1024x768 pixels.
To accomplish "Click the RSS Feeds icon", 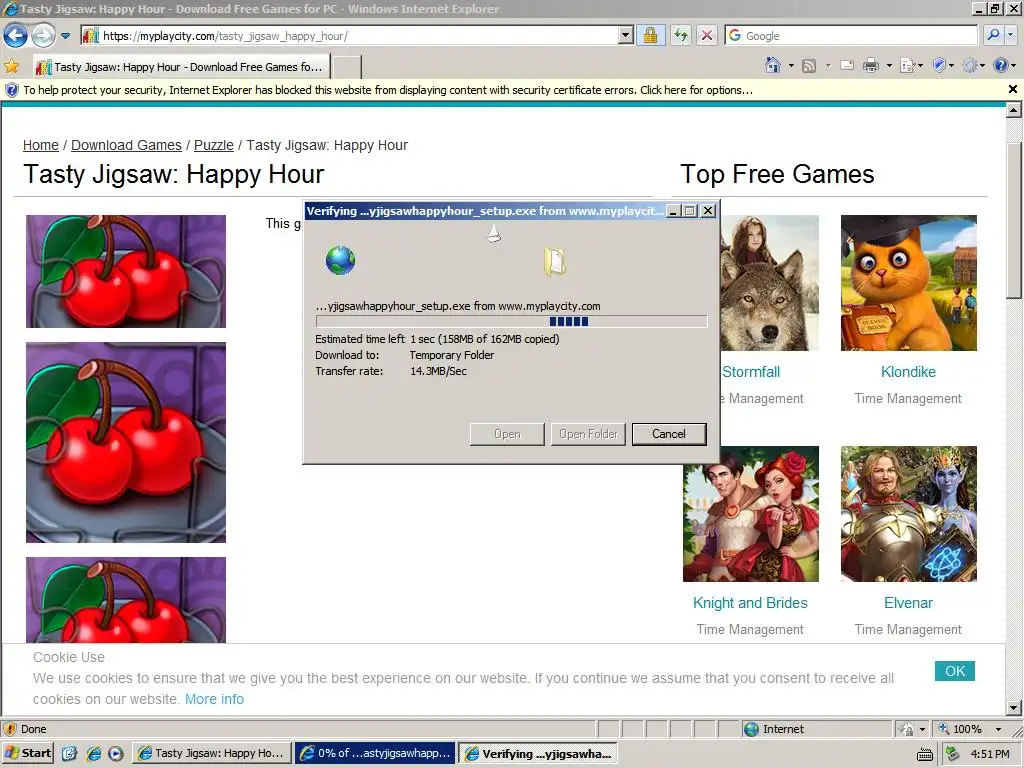I will coord(809,65).
